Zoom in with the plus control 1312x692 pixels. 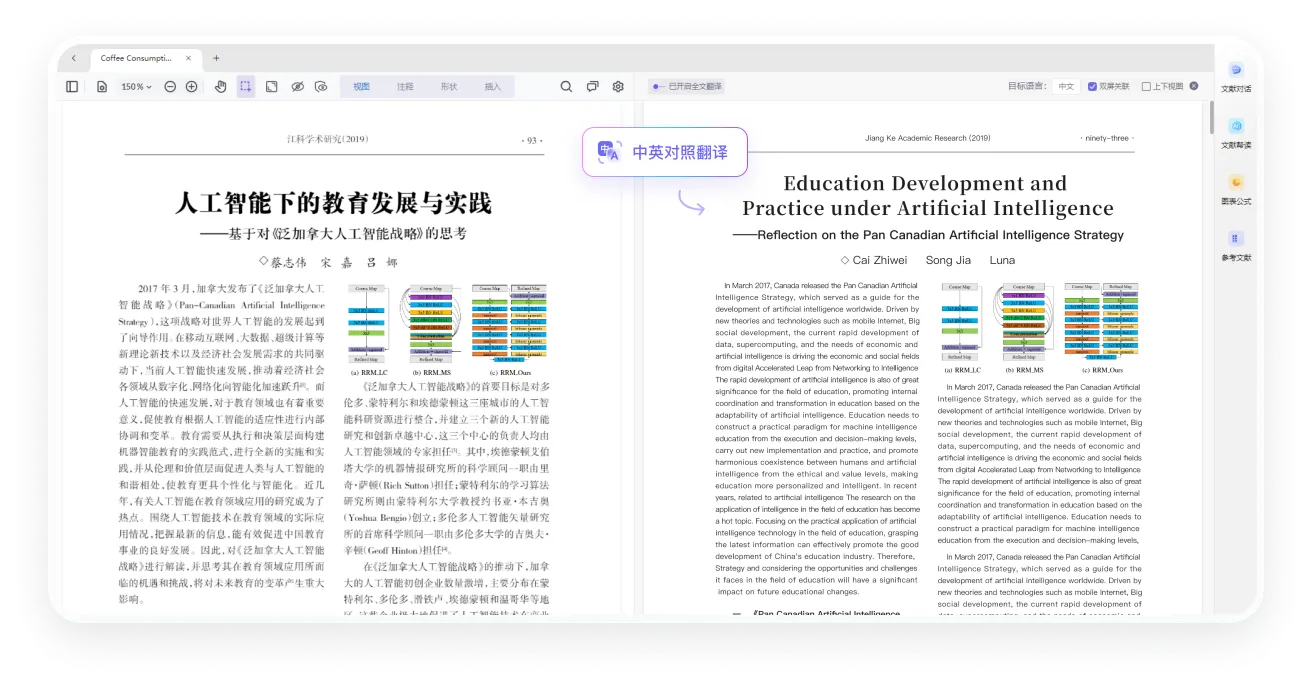tap(192, 86)
